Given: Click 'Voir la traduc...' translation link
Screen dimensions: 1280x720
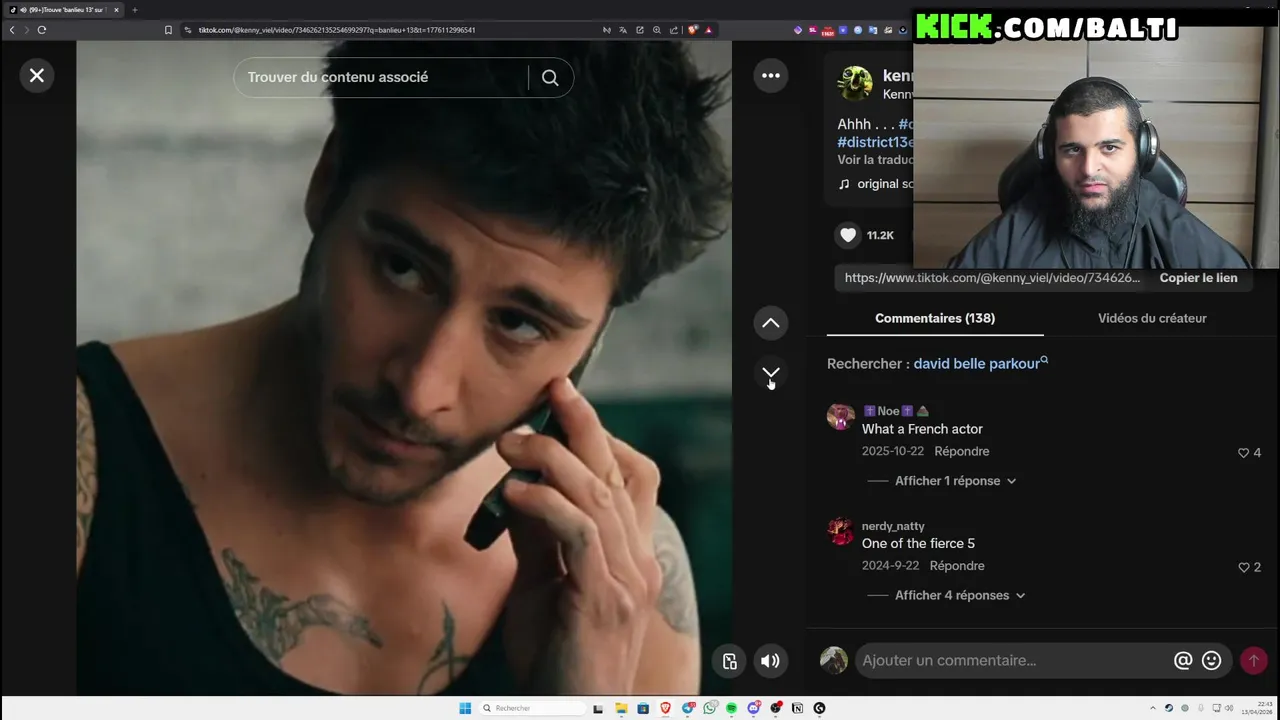Looking at the screenshot, I should 875,160.
